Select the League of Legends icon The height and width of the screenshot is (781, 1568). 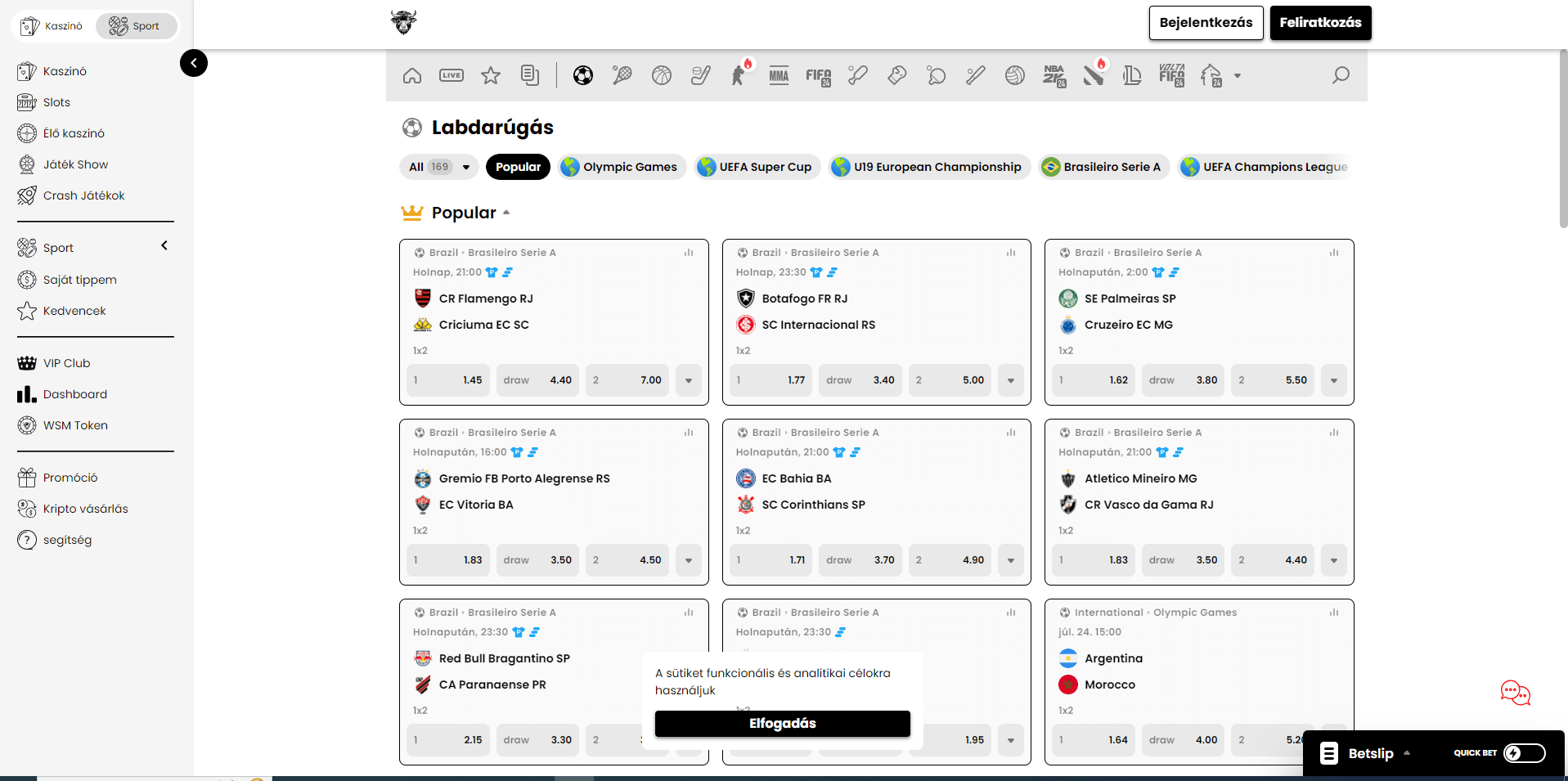click(1133, 76)
